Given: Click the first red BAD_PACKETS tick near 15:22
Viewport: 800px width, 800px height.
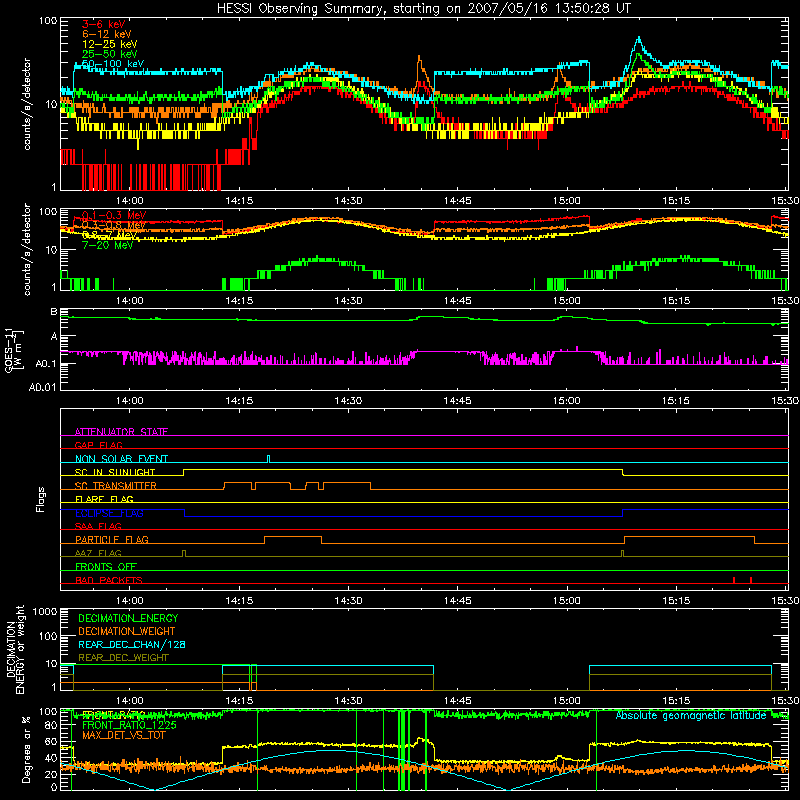Looking at the screenshot, I should point(734,580).
